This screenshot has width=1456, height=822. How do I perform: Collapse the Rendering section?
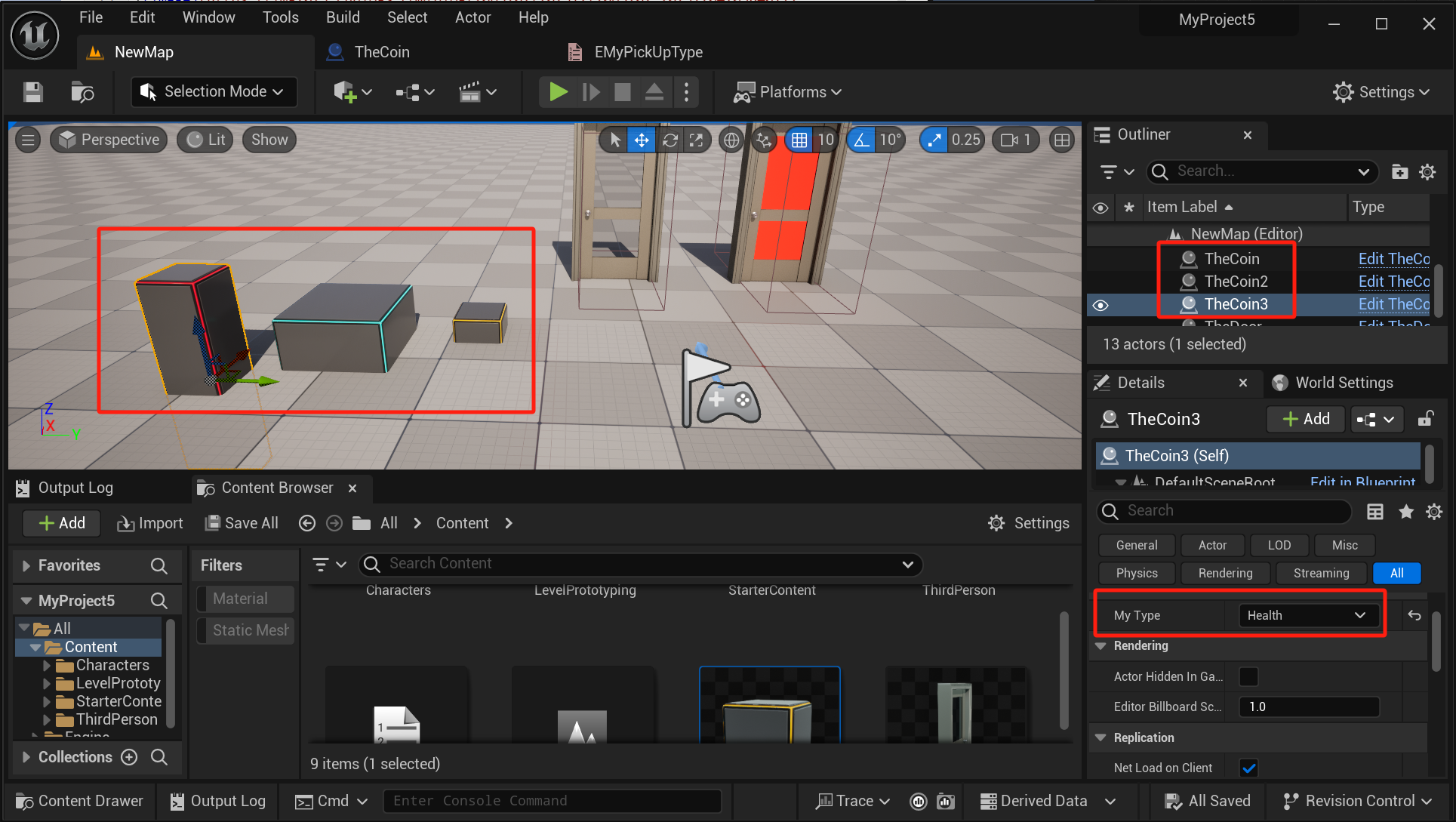1100,646
